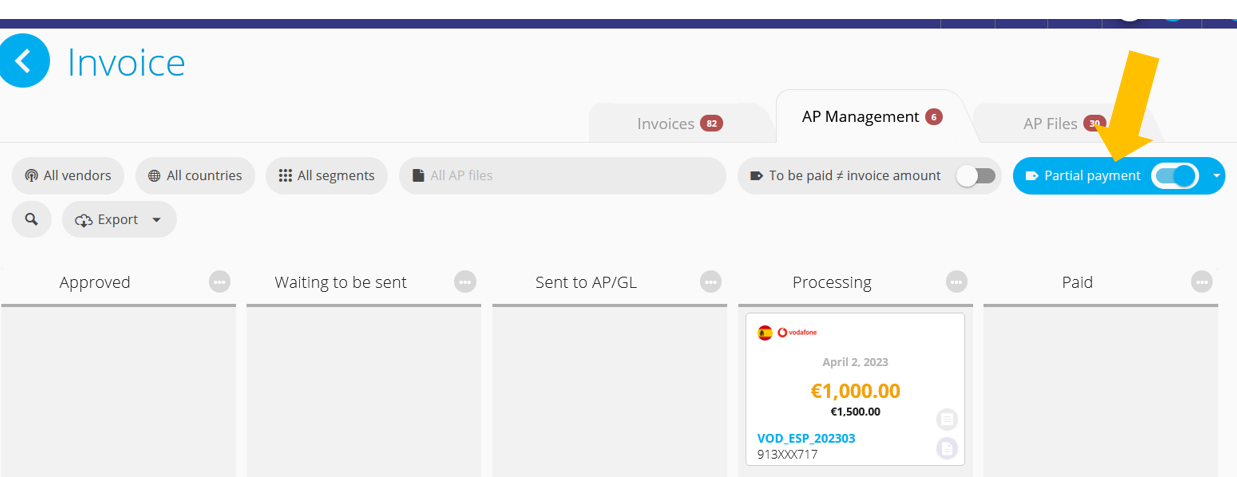1237x477 pixels.
Task: Open the All vendors filter
Action: 68,175
